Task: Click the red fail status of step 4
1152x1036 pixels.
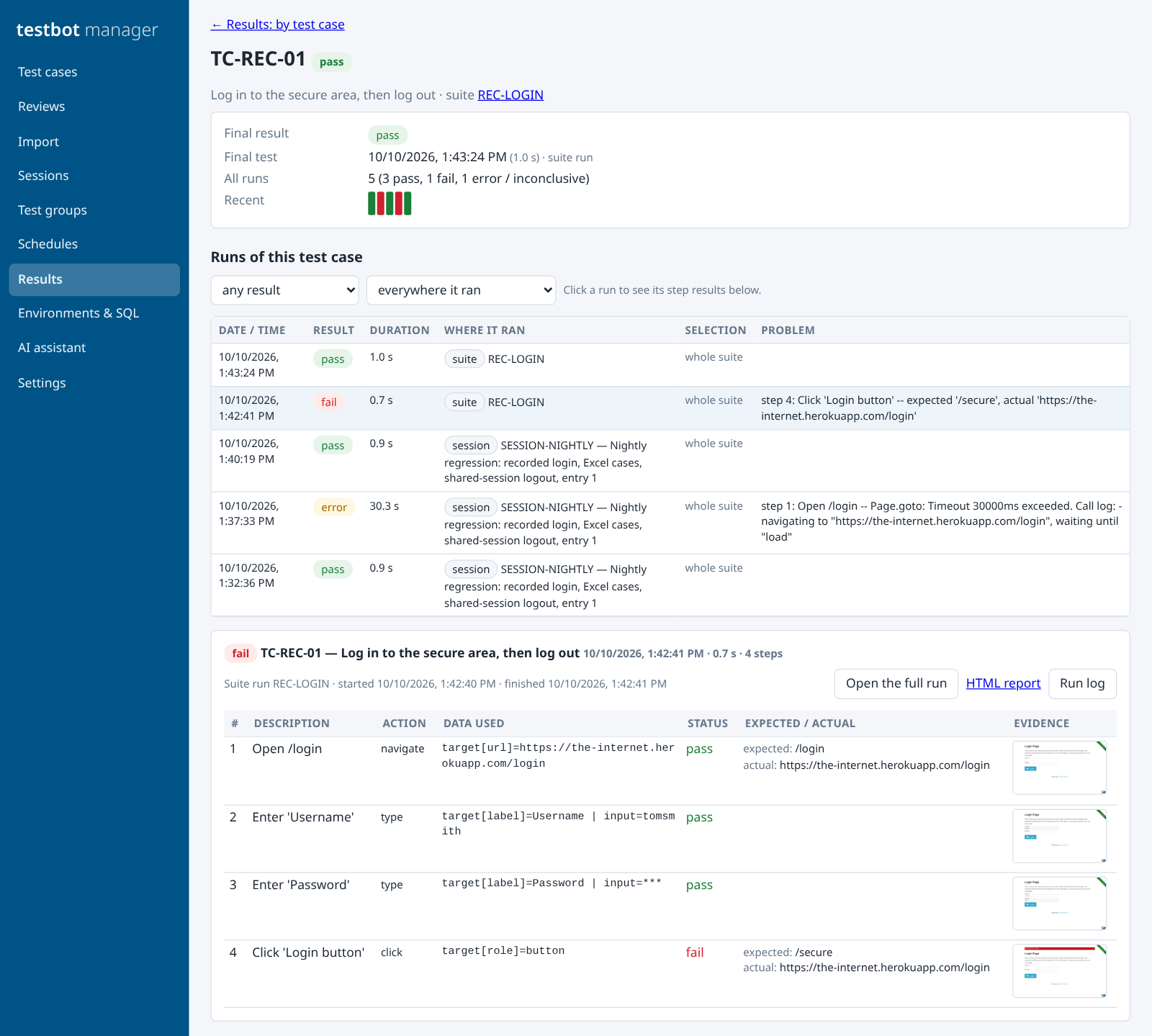Action: pos(695,952)
